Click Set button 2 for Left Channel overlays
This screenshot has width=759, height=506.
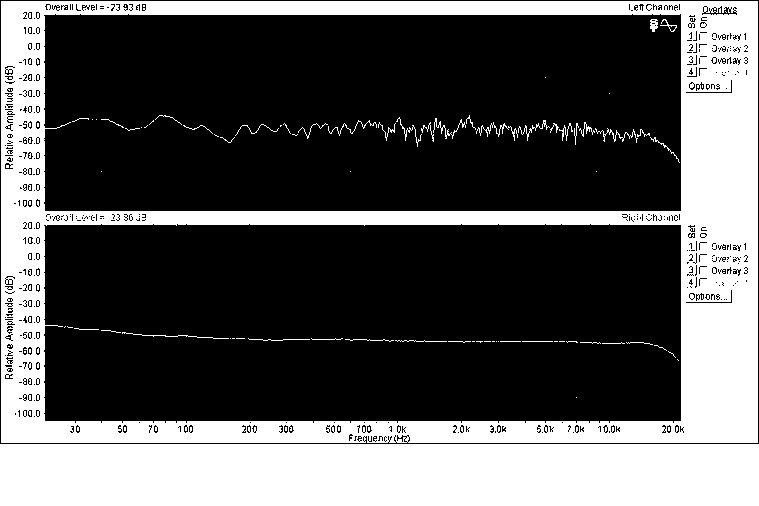(692, 48)
